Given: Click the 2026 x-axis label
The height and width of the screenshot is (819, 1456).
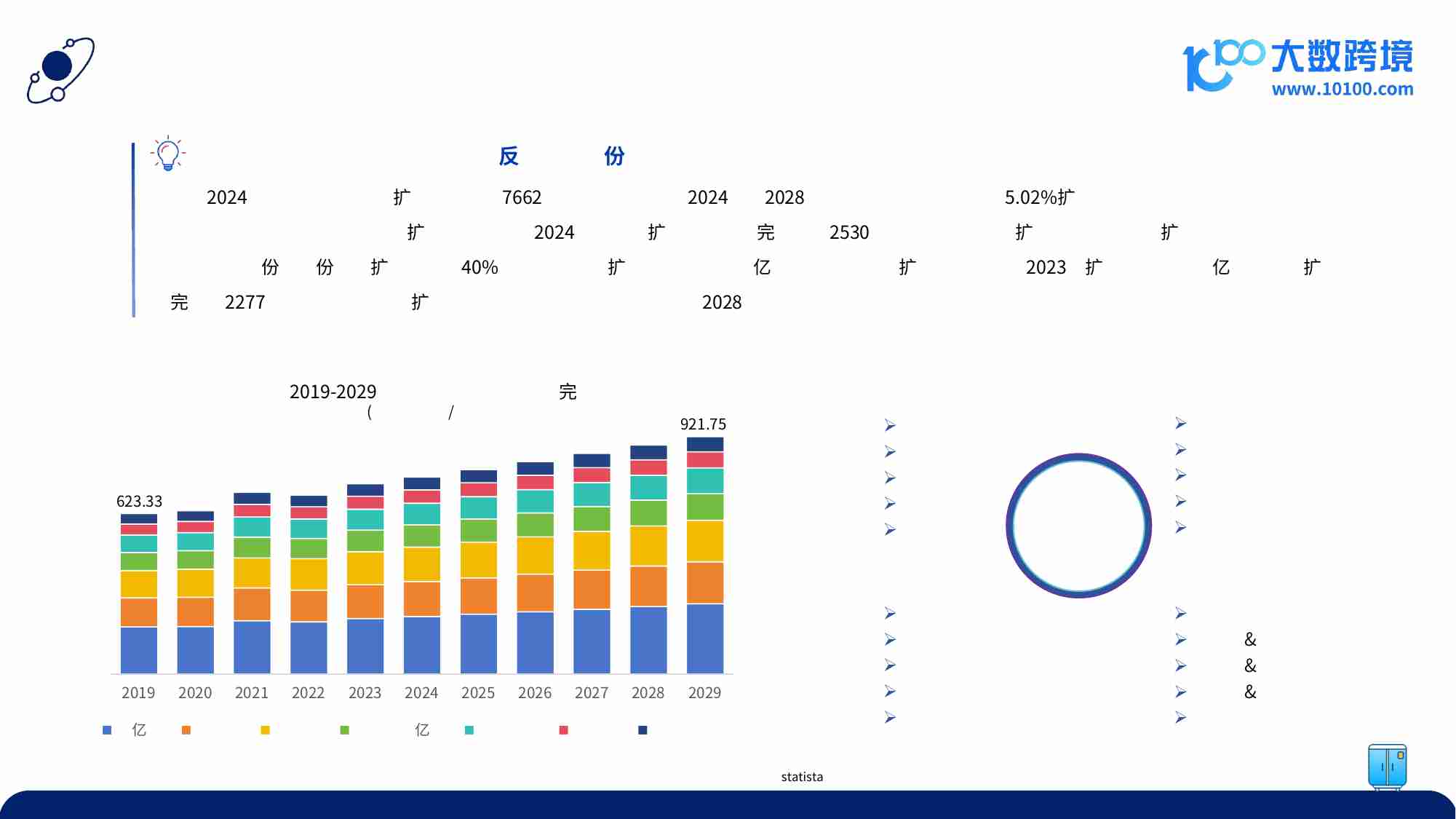Looking at the screenshot, I should click(x=535, y=693).
